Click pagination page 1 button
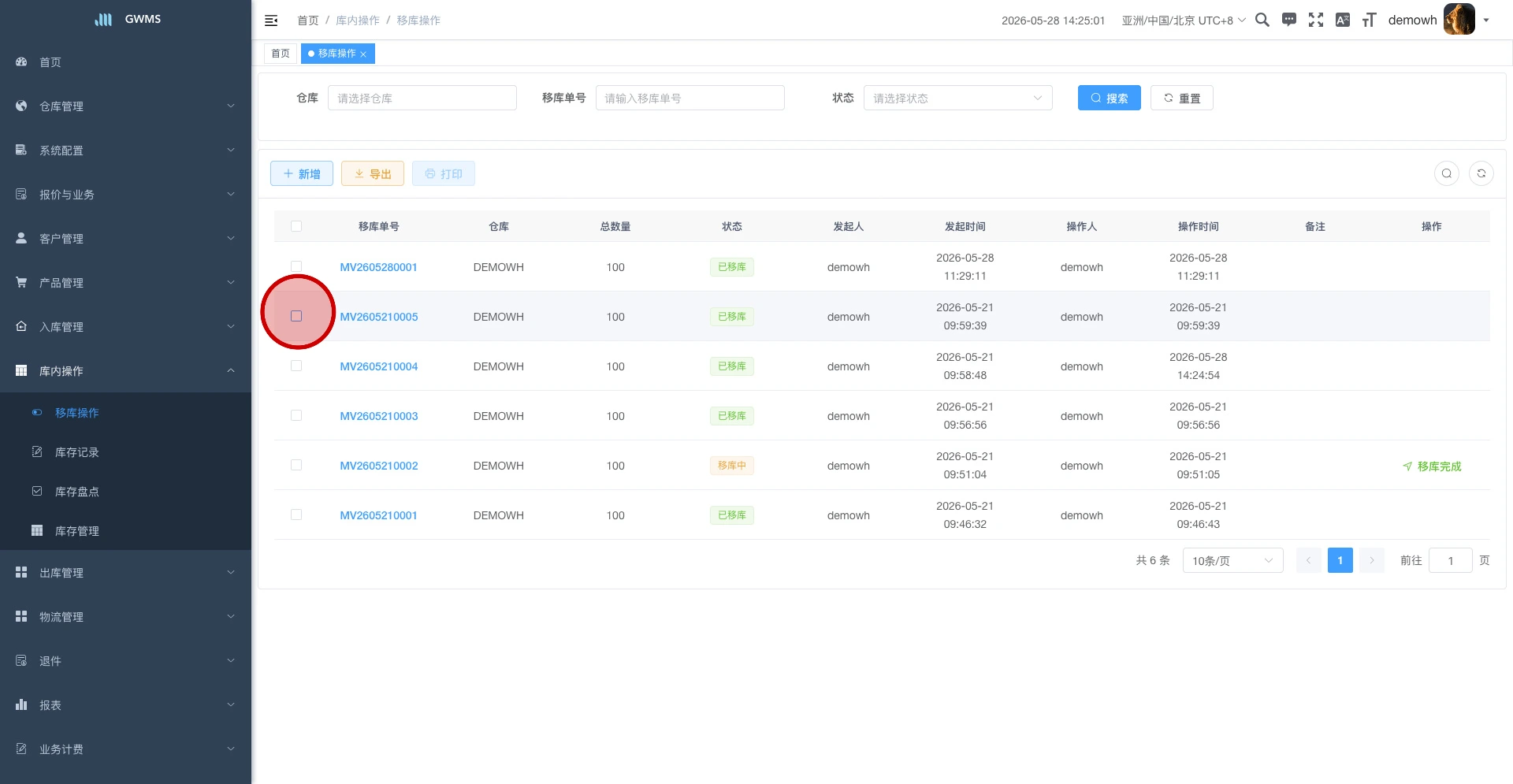Image resolution: width=1513 pixels, height=784 pixels. tap(1340, 560)
